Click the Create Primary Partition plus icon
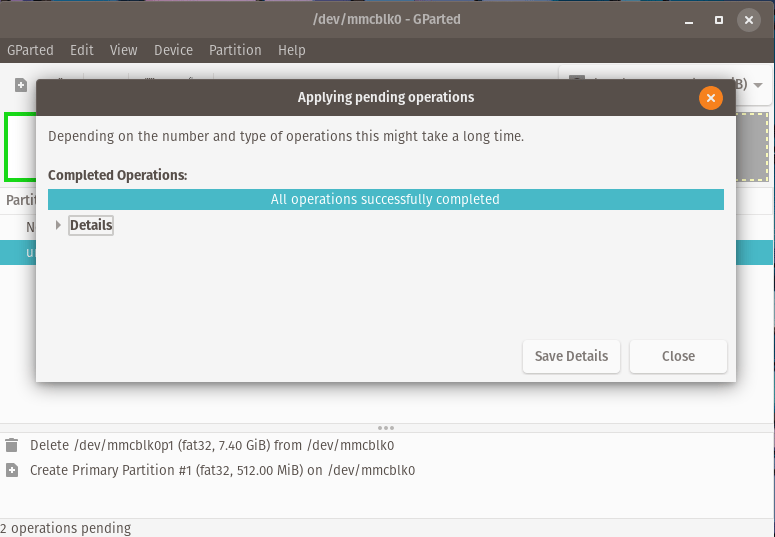Screen dimensions: 775x537 (12, 470)
